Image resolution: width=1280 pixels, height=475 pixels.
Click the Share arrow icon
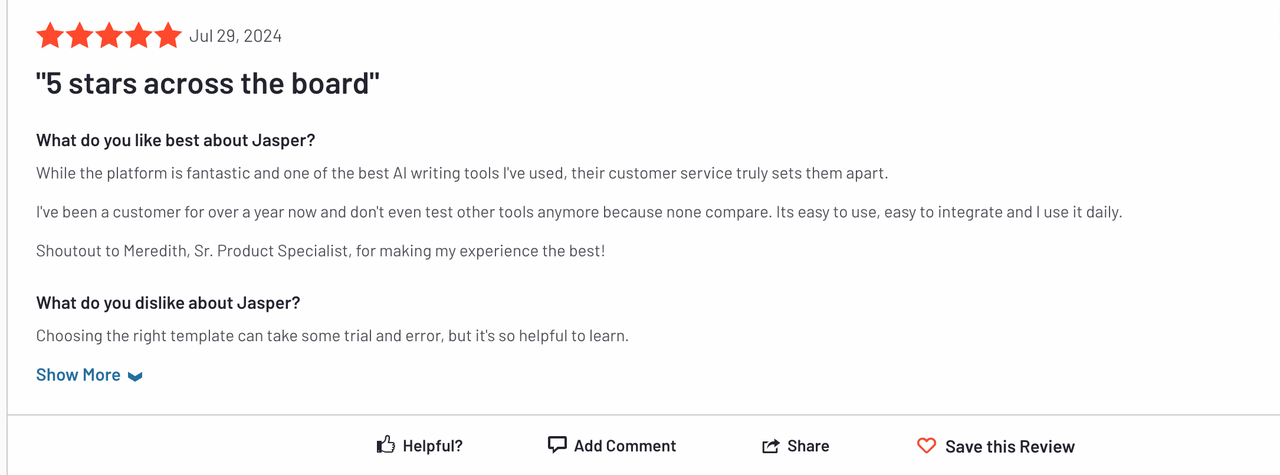point(771,446)
